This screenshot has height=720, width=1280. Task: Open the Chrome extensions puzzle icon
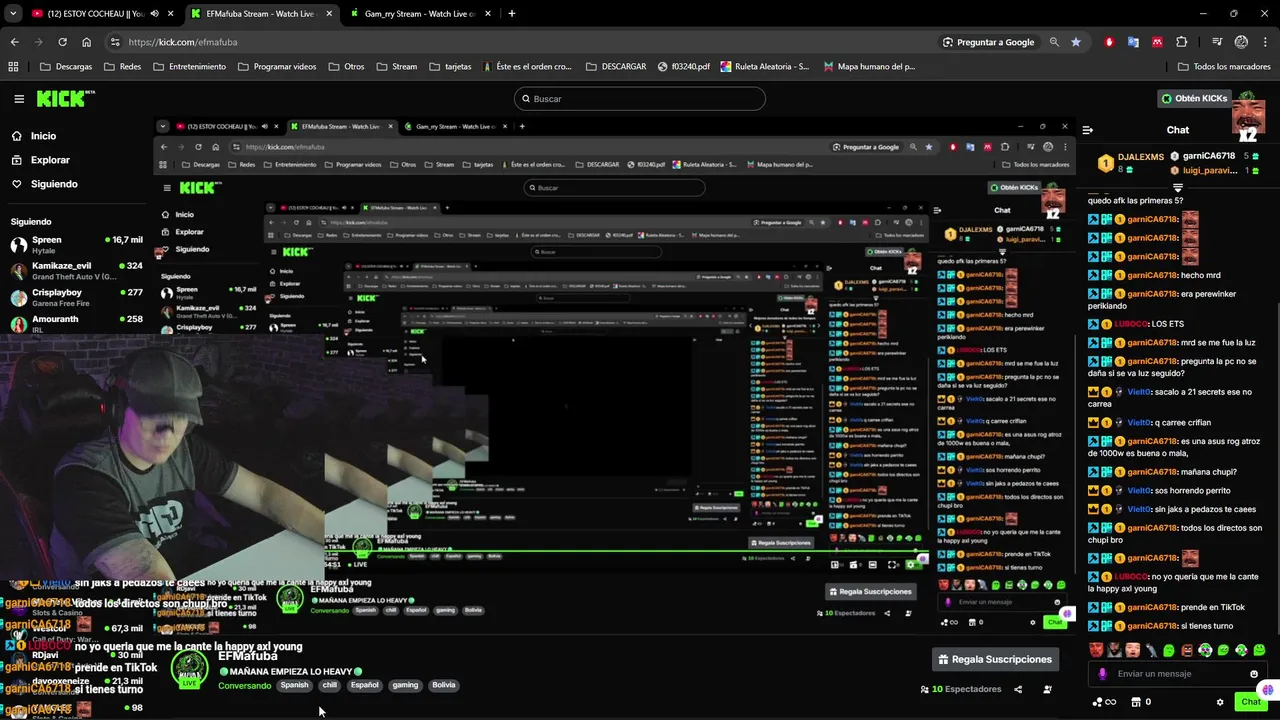pyautogui.click(x=1182, y=42)
